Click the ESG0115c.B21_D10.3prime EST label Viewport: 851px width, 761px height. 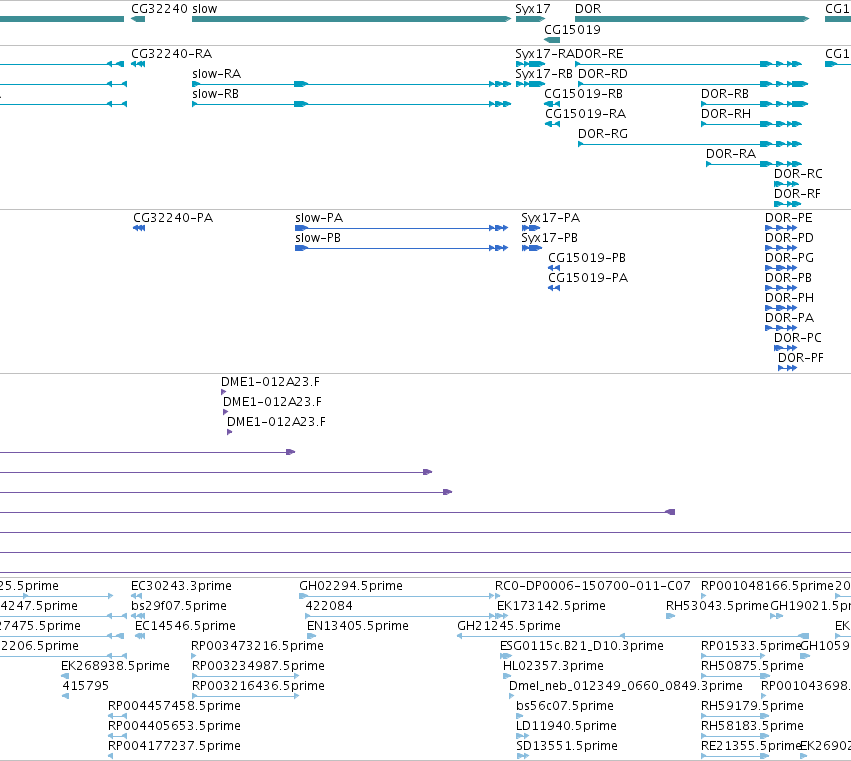click(x=582, y=646)
